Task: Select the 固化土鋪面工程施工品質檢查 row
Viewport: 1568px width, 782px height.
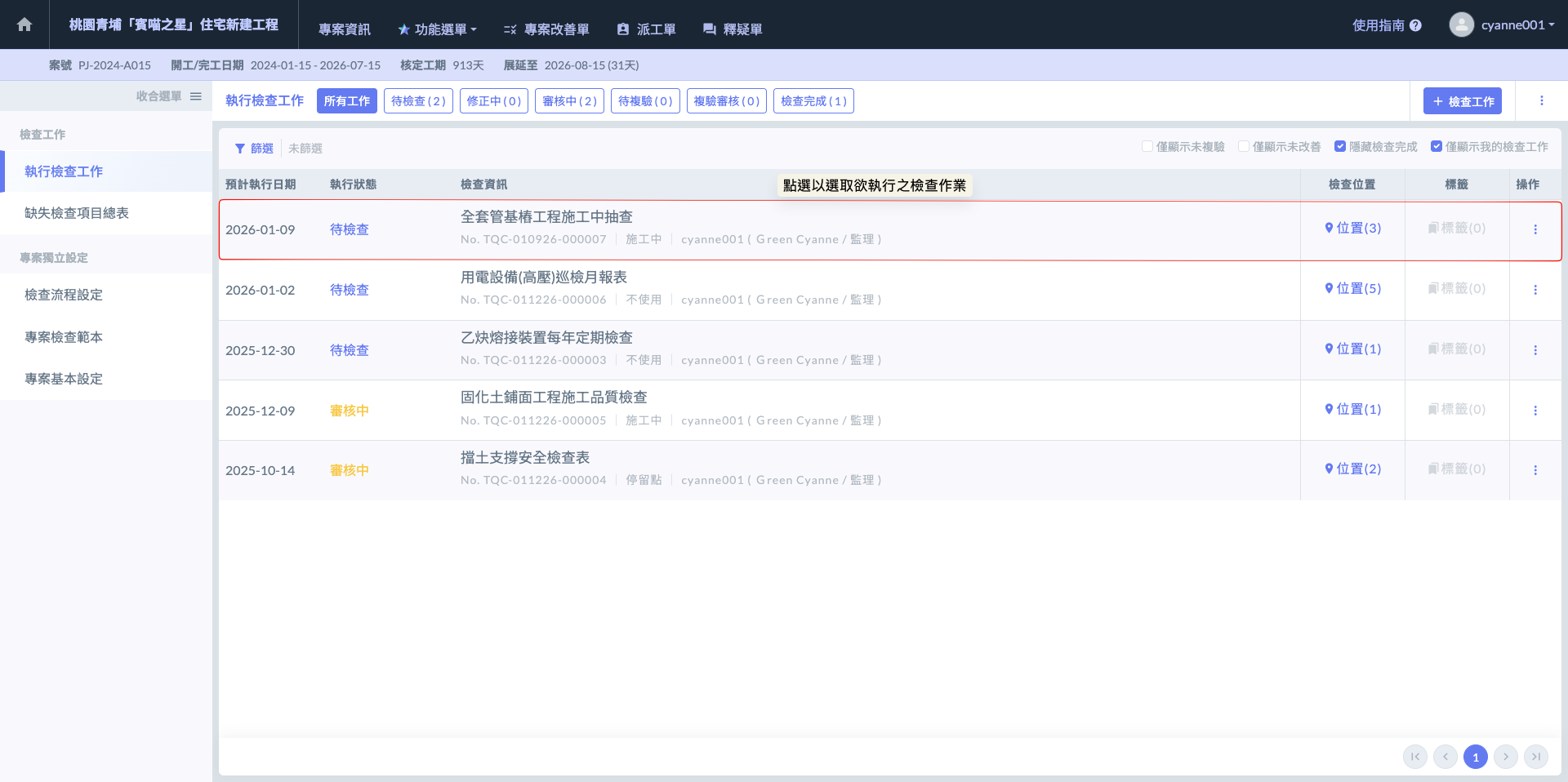Action: click(554, 398)
